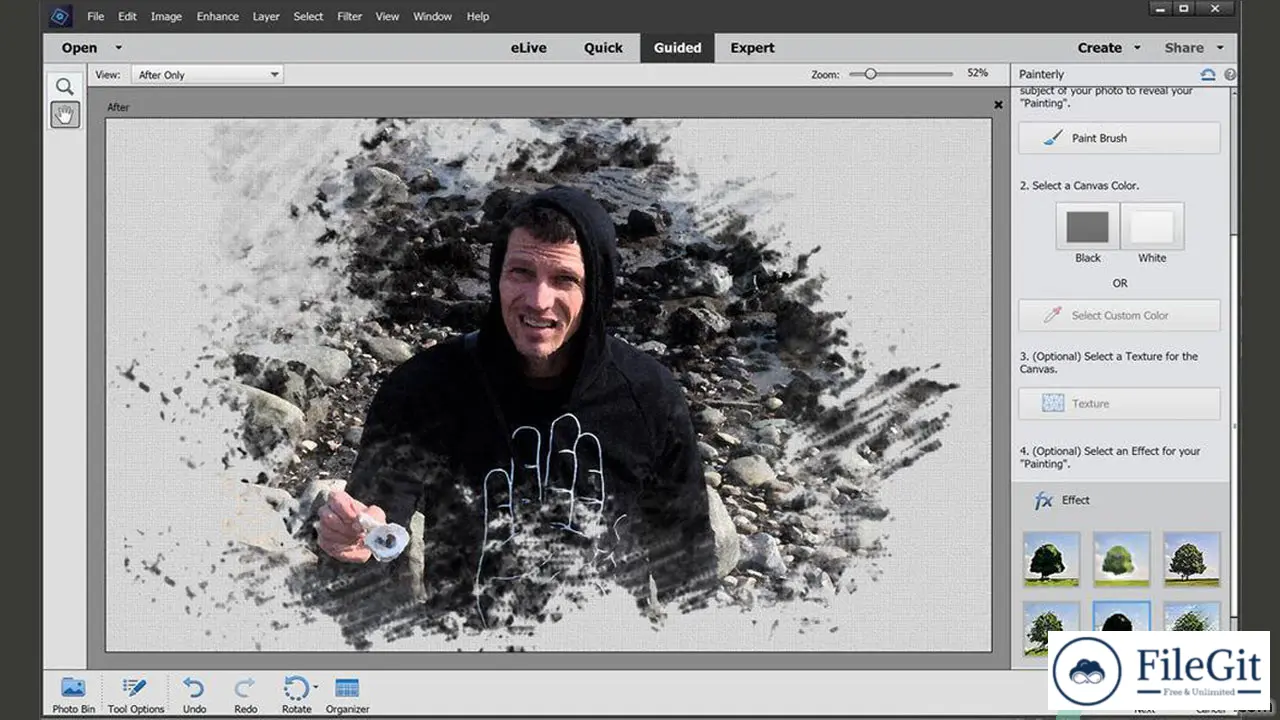Open the View menu
This screenshot has height=720, width=1280.
[387, 16]
